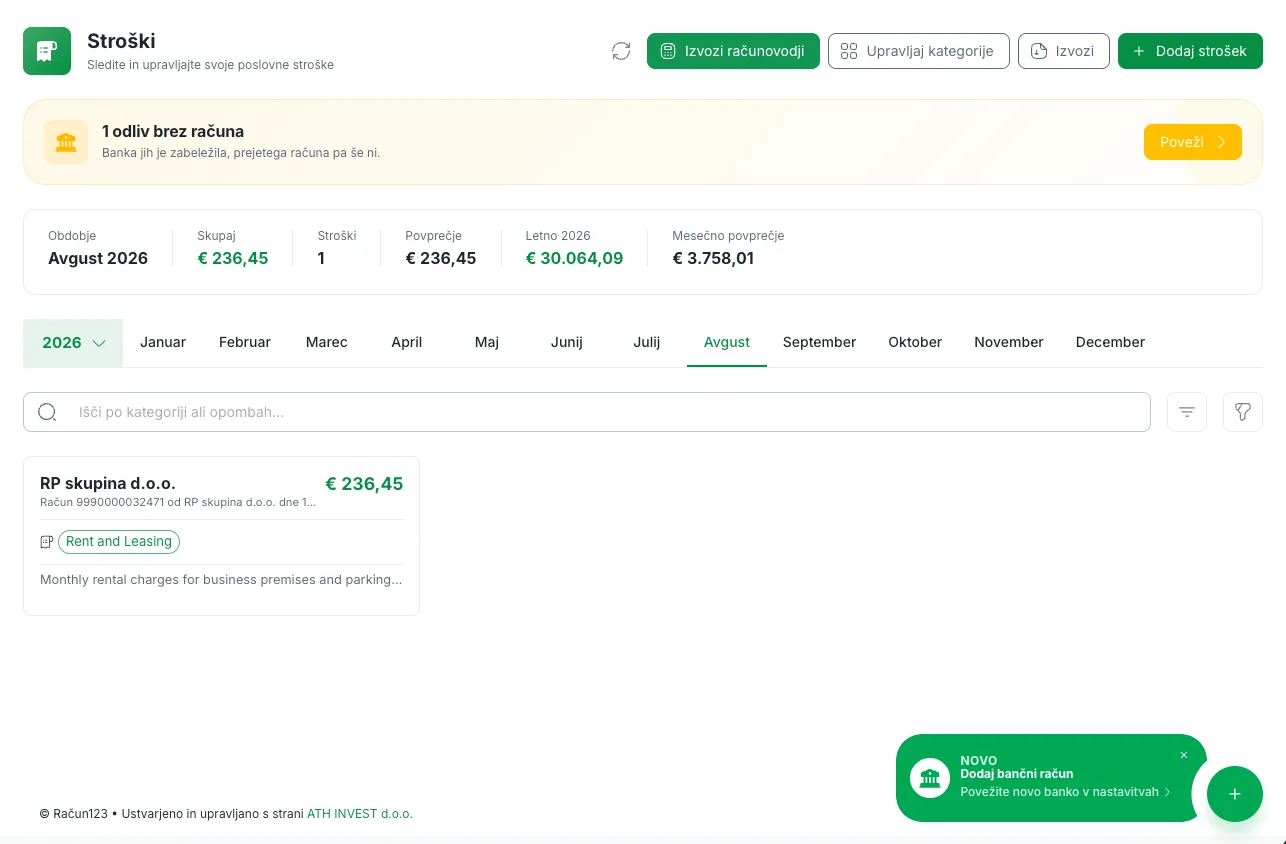The image size is (1286, 844).
Task: Click the yellow Poveži button
Action: tap(1193, 142)
